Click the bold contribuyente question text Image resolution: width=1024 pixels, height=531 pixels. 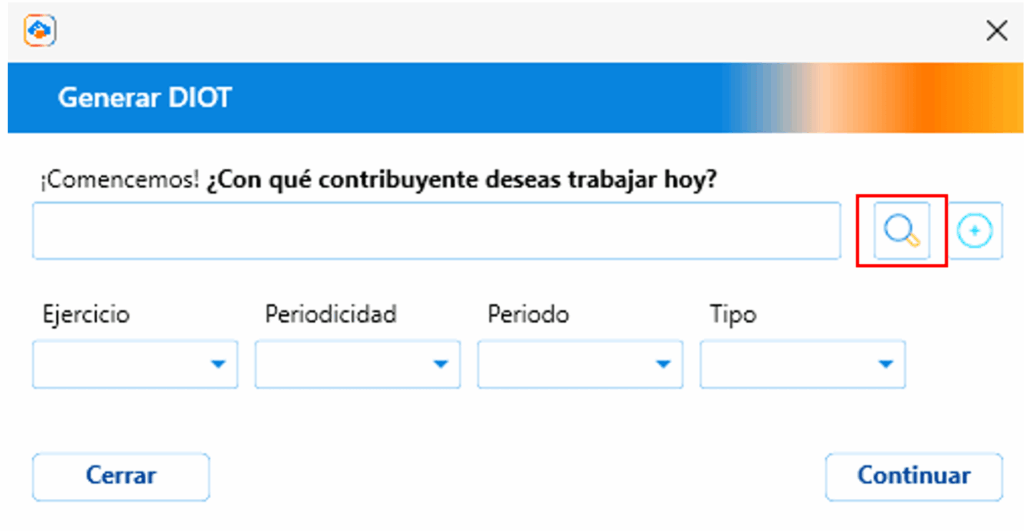click(462, 181)
